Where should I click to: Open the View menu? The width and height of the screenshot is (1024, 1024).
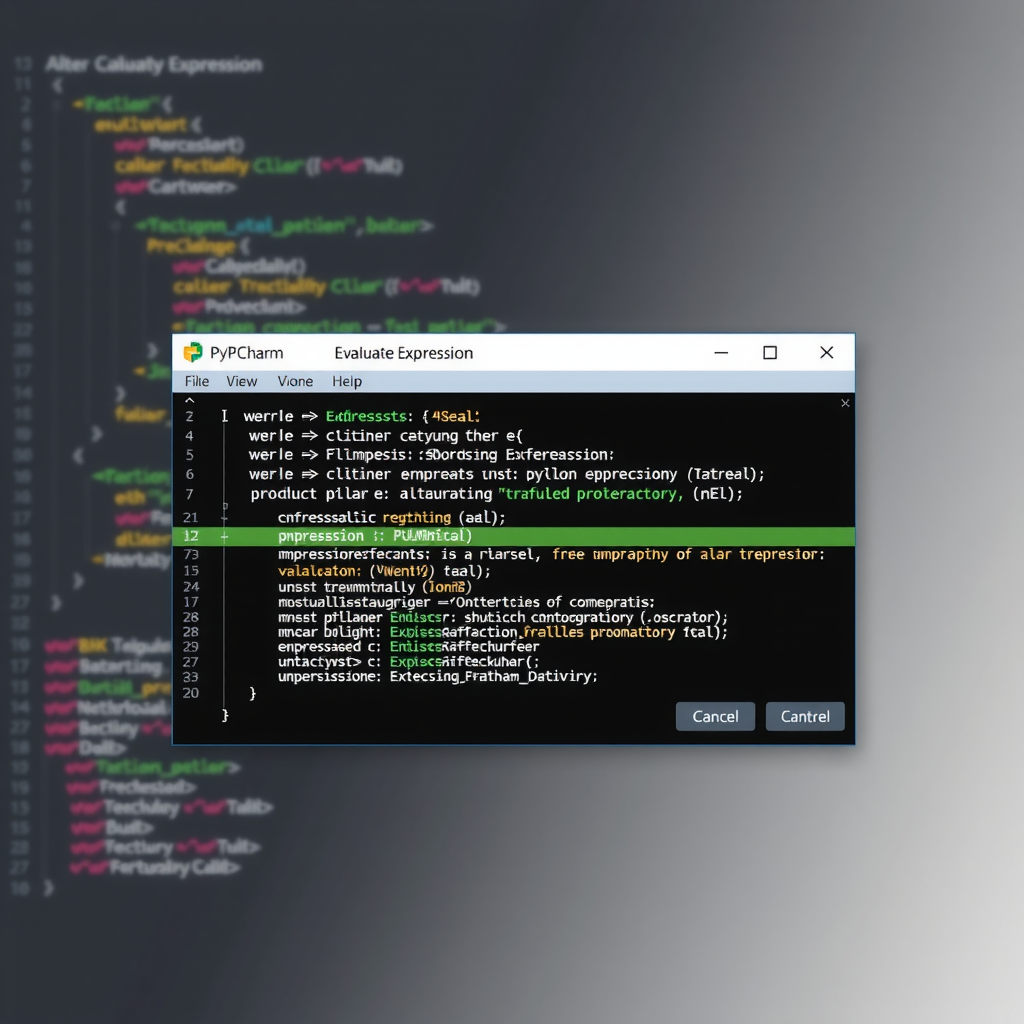pyautogui.click(x=241, y=381)
